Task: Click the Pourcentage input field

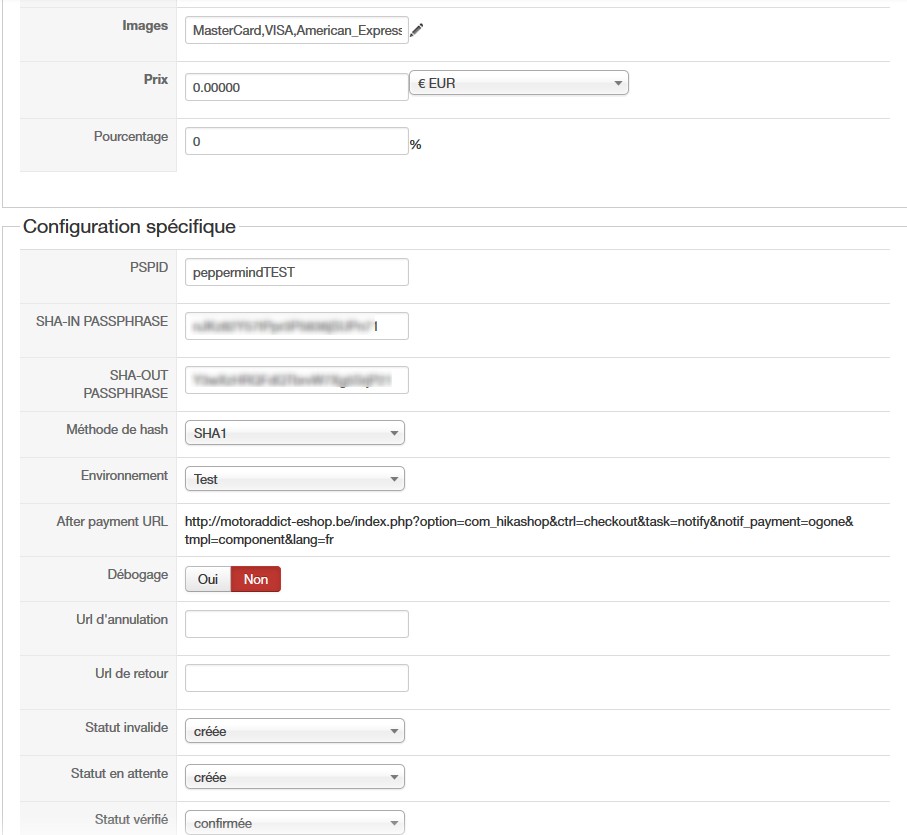Action: click(297, 142)
